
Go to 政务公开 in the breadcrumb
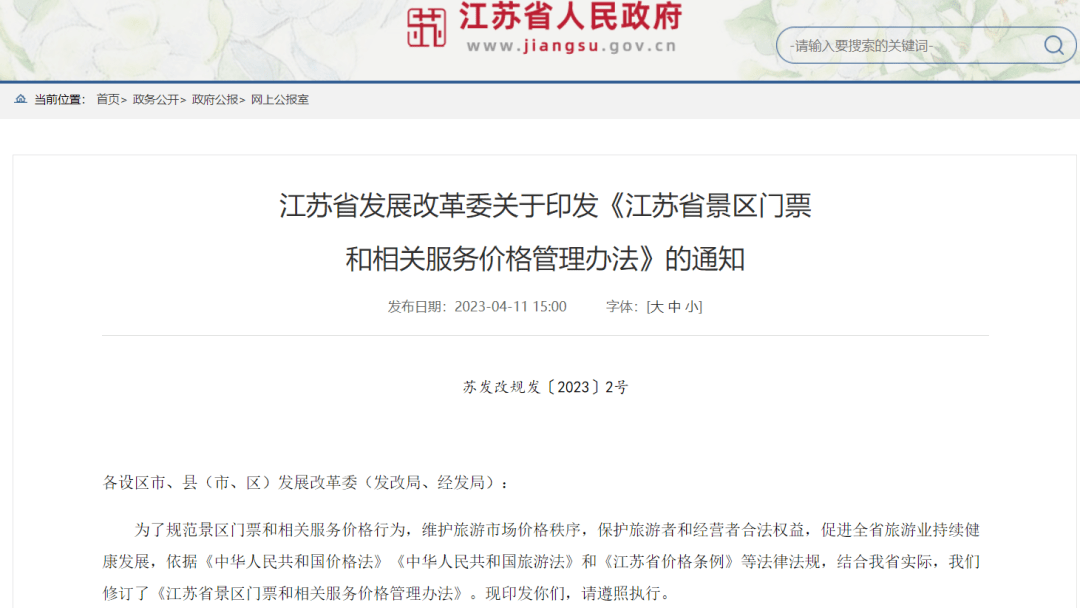[156, 100]
